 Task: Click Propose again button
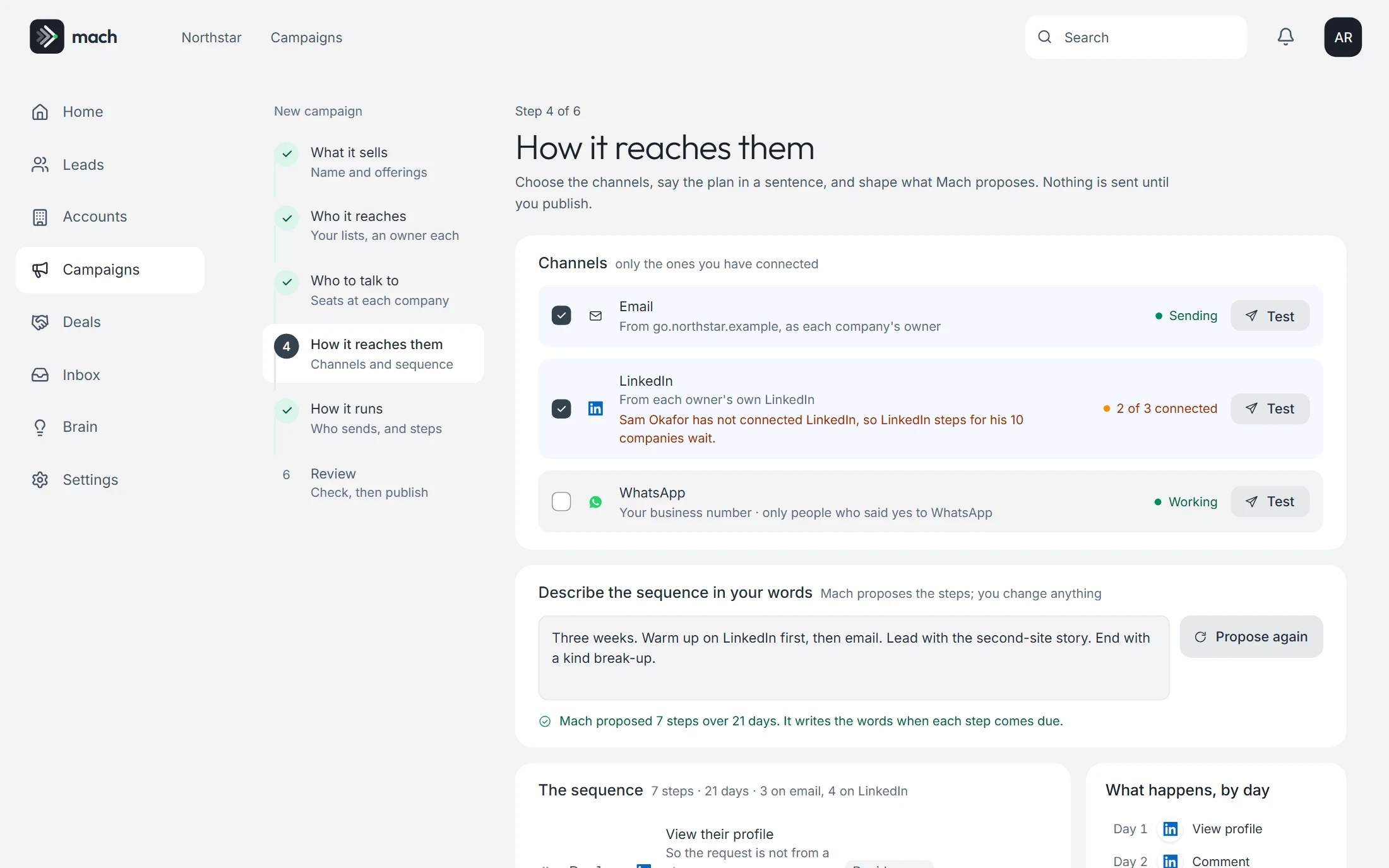(1251, 636)
